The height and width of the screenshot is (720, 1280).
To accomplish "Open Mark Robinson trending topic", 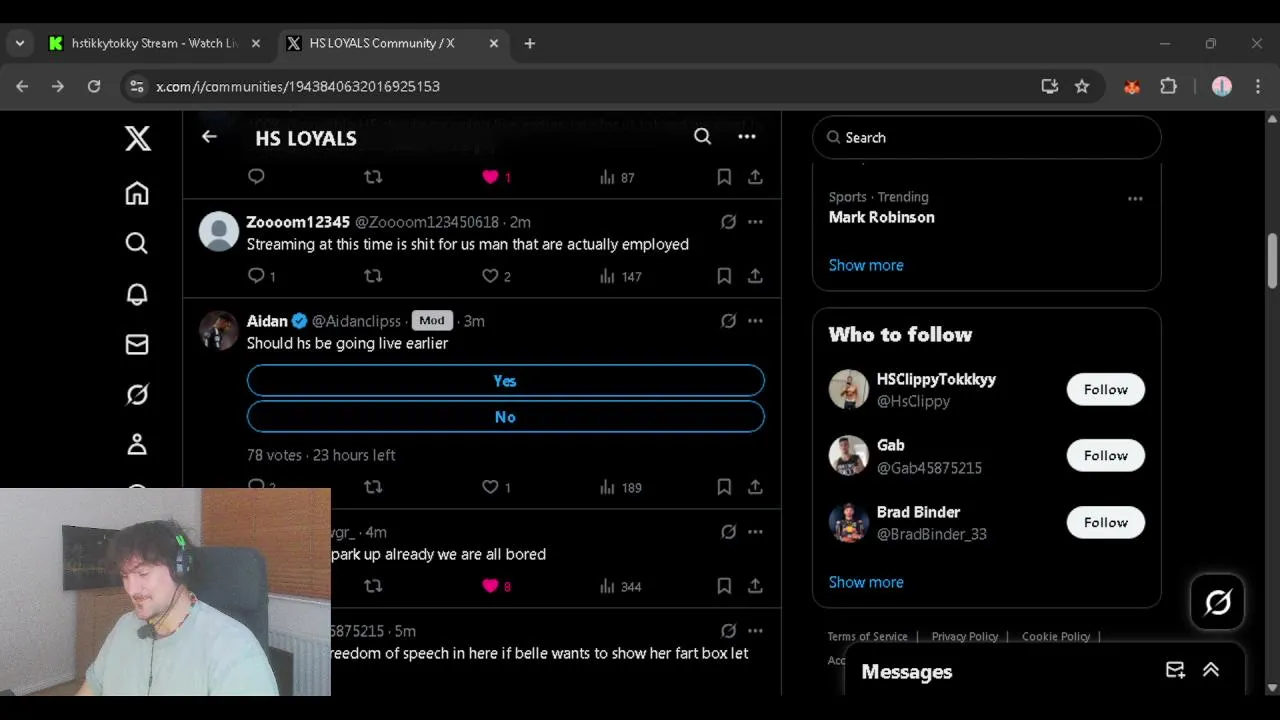I will 882,217.
